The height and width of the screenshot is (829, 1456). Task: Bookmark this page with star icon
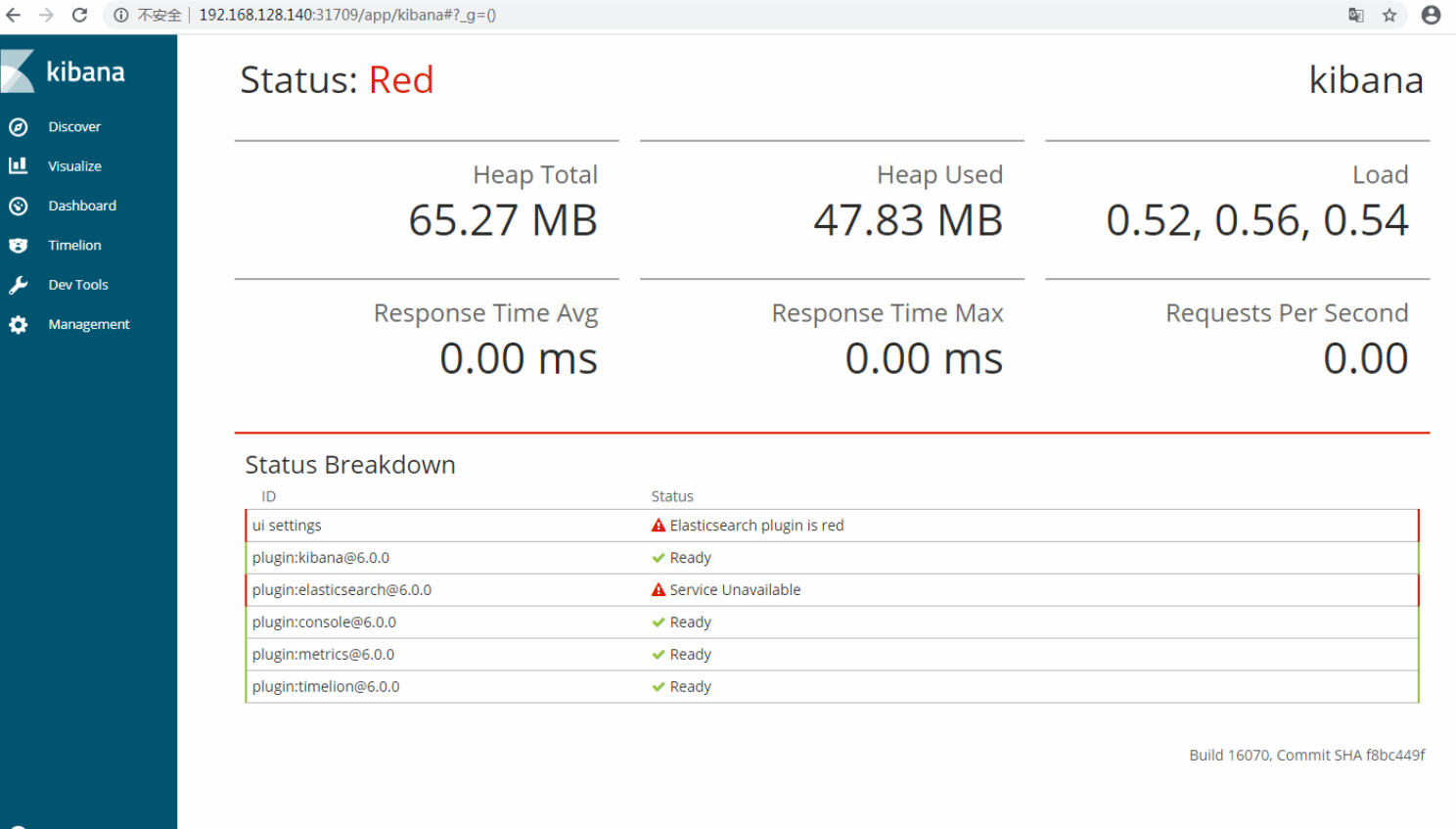1389,15
